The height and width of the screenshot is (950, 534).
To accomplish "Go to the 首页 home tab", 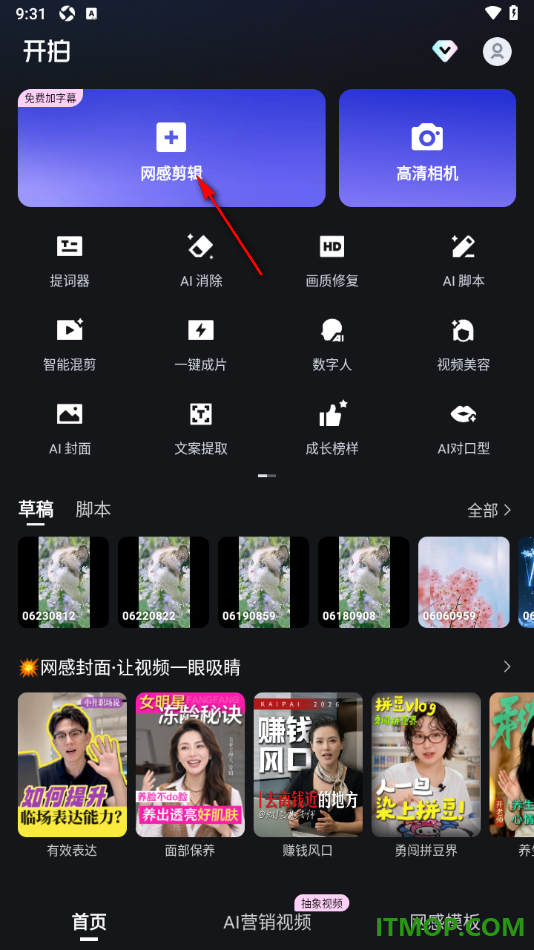I will pyautogui.click(x=89, y=922).
